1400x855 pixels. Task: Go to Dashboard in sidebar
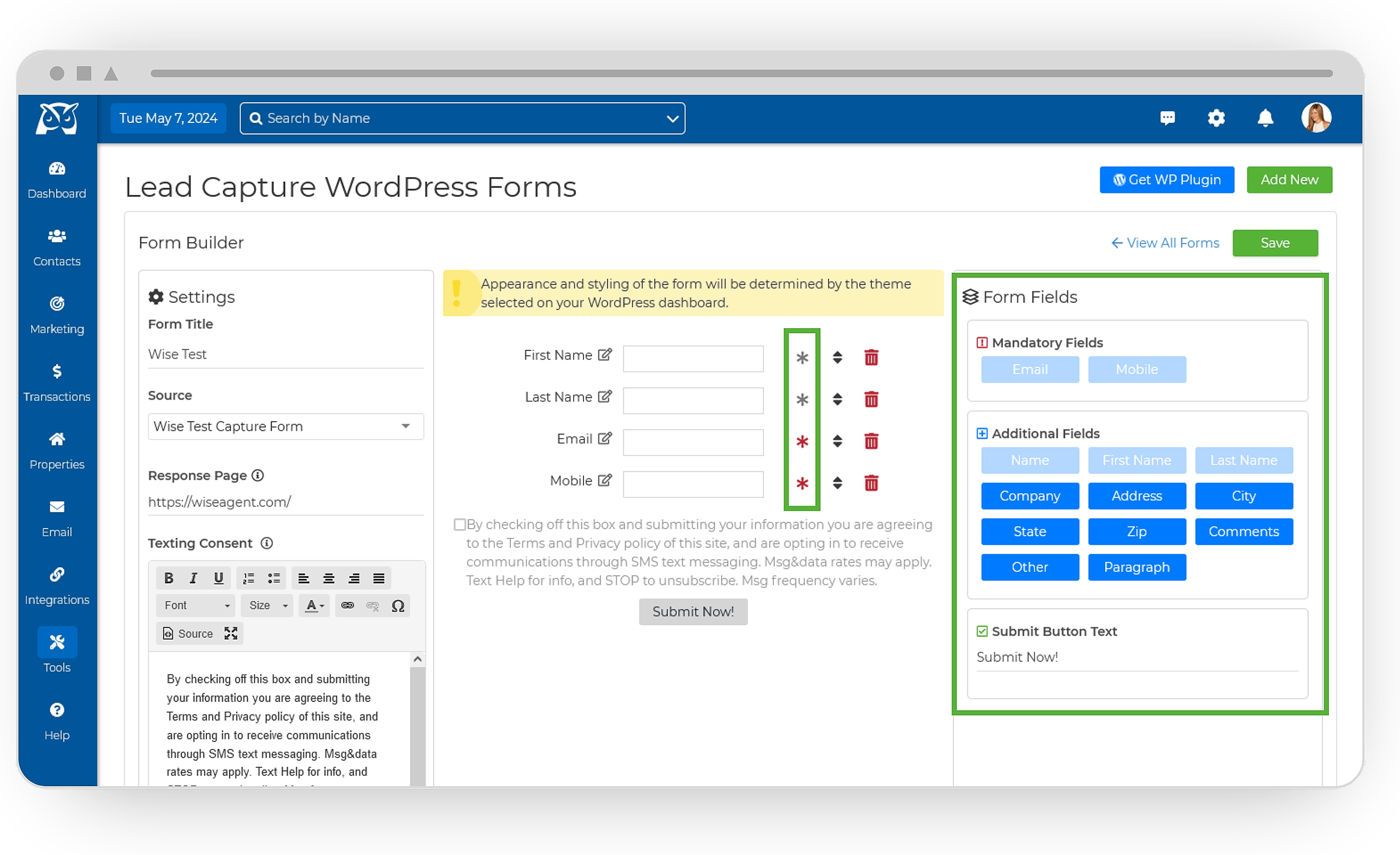57,179
